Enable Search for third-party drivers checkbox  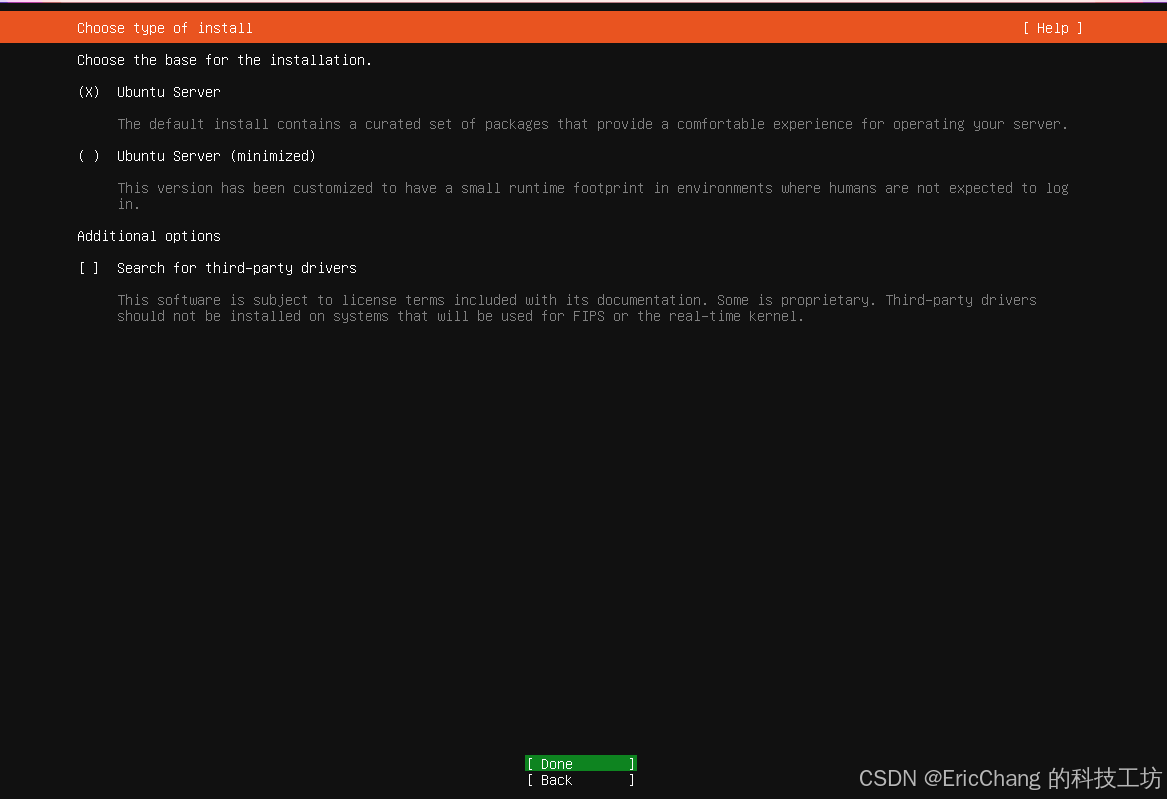(217, 268)
